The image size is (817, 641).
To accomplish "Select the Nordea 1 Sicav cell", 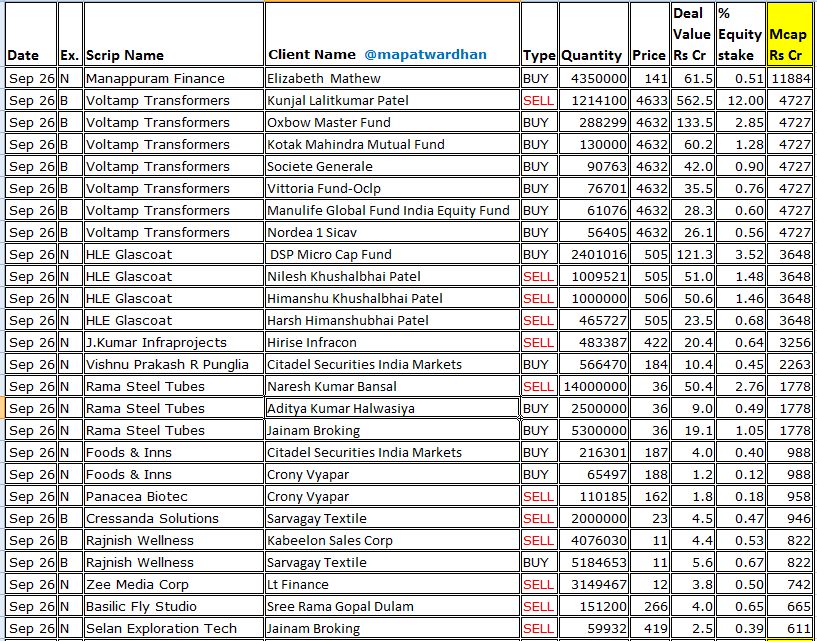I will (x=392, y=232).
